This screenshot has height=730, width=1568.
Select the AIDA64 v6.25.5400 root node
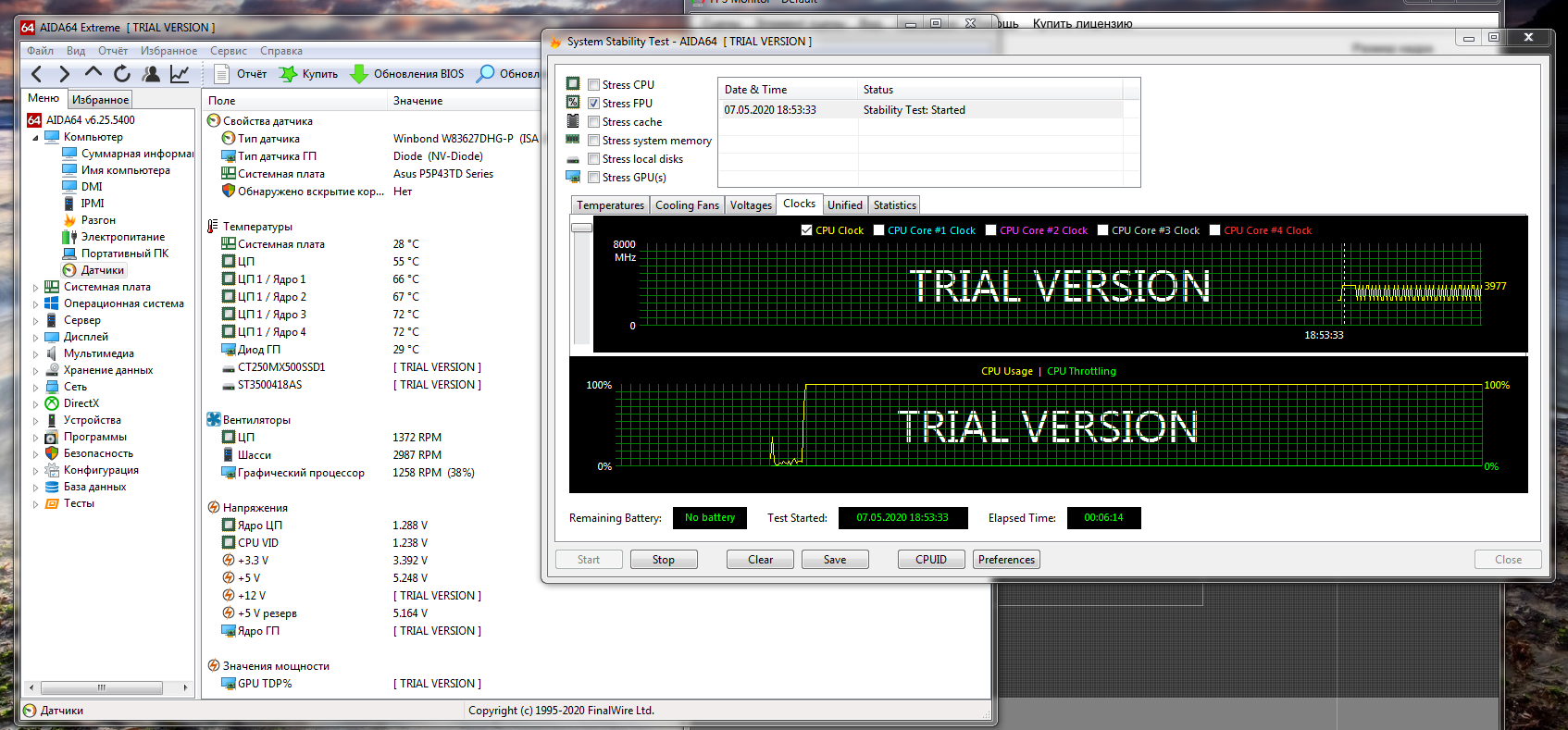(x=81, y=120)
